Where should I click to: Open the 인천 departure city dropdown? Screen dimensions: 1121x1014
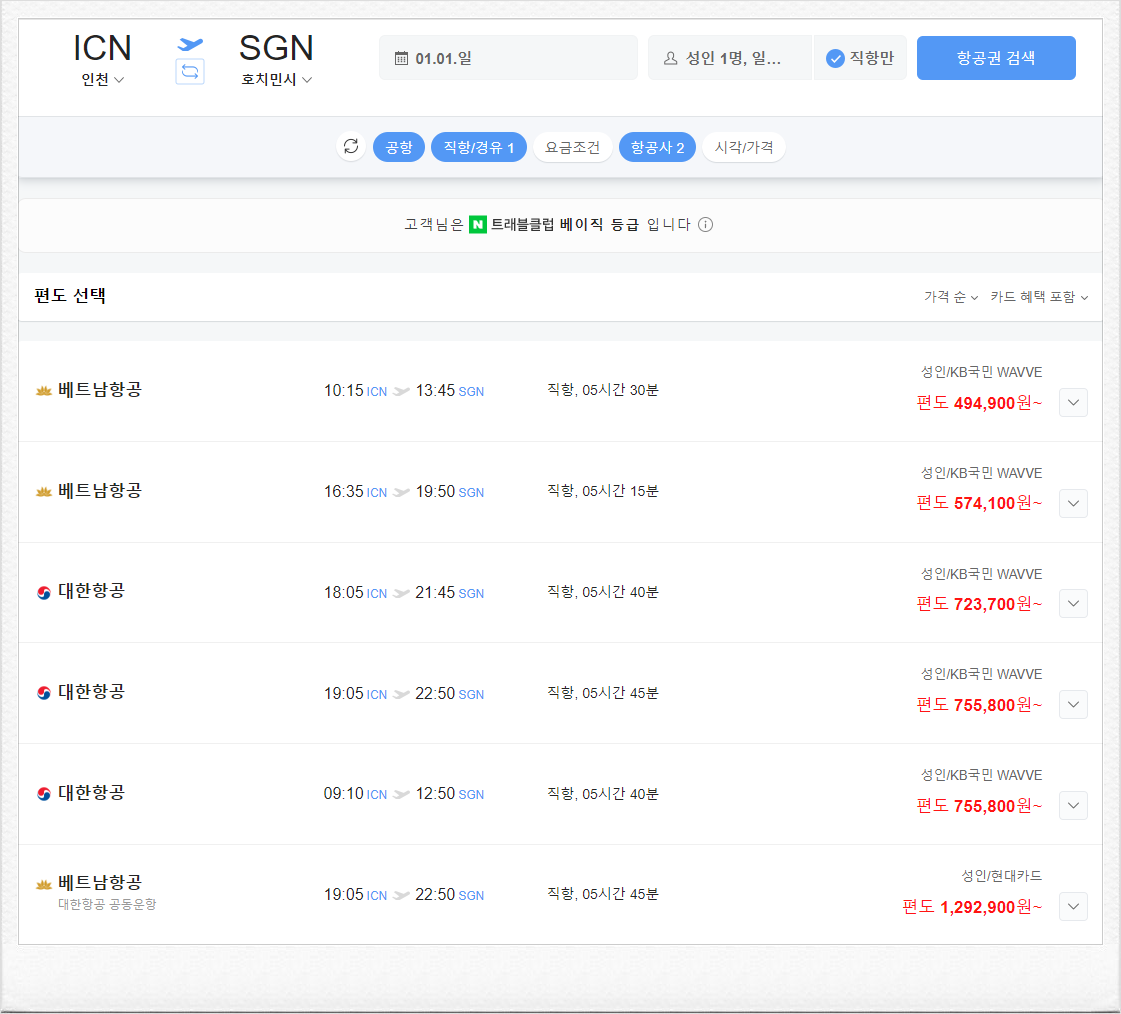pos(103,79)
